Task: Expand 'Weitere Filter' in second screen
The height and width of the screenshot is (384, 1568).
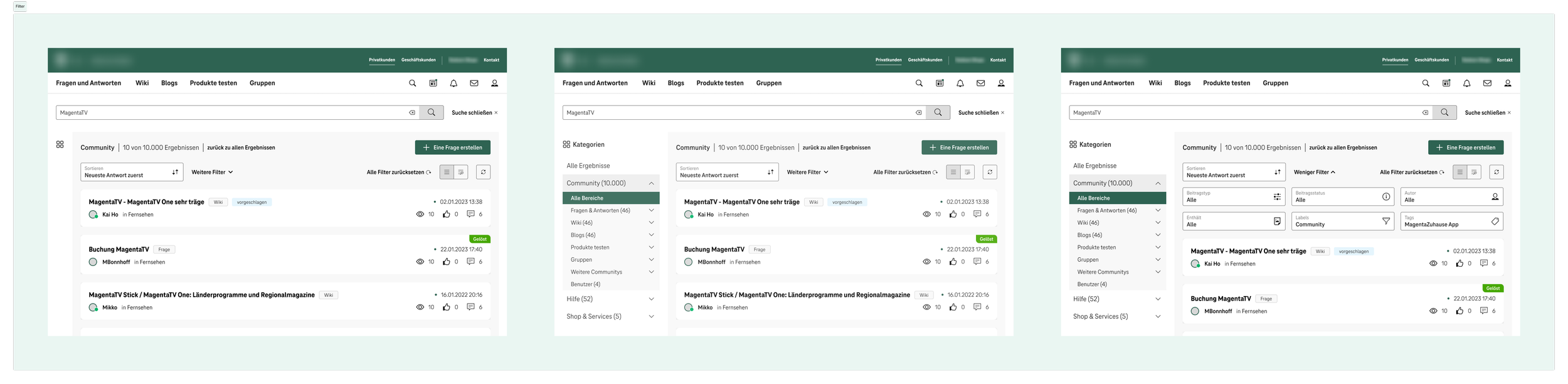Action: [807, 172]
